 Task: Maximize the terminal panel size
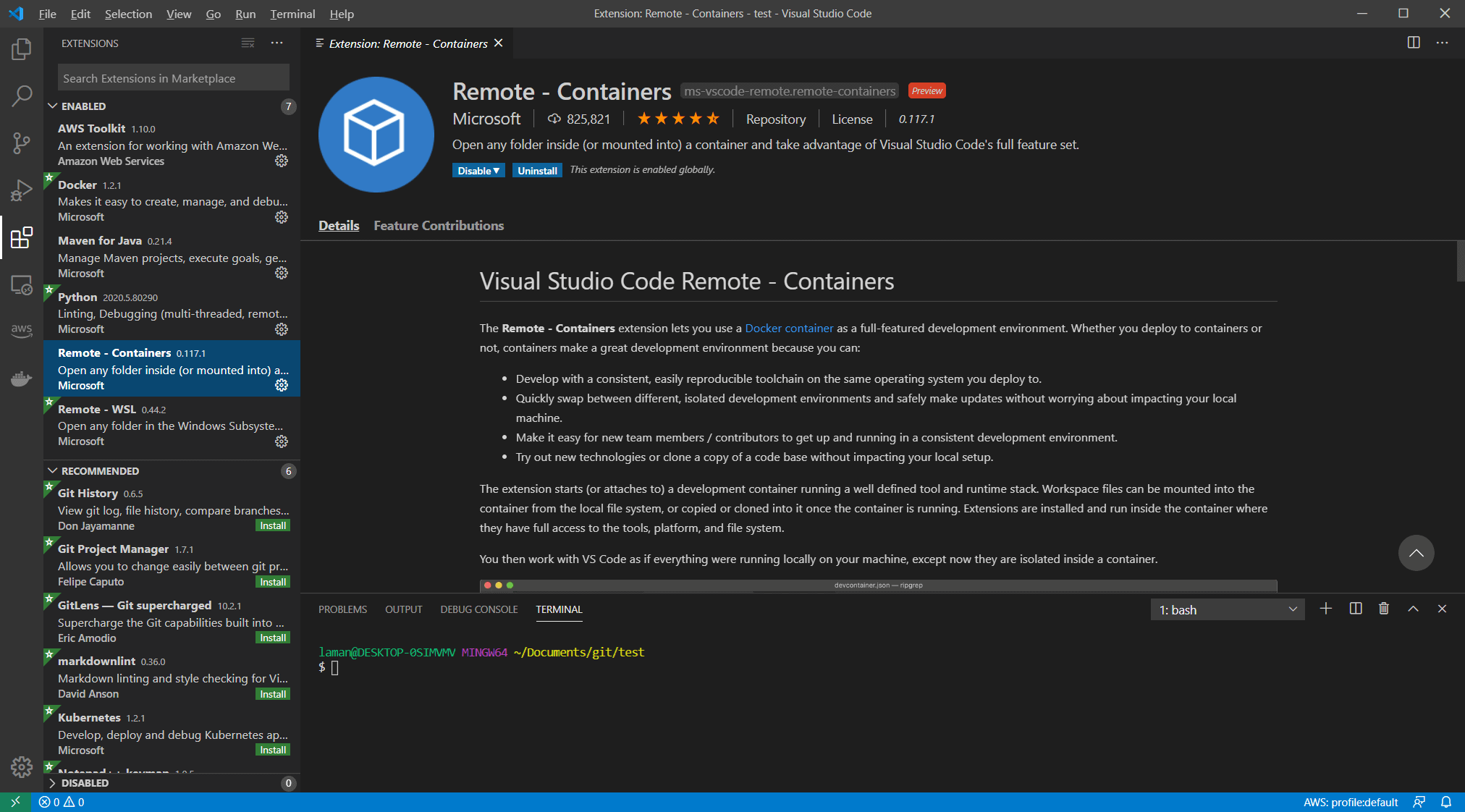click(1413, 609)
